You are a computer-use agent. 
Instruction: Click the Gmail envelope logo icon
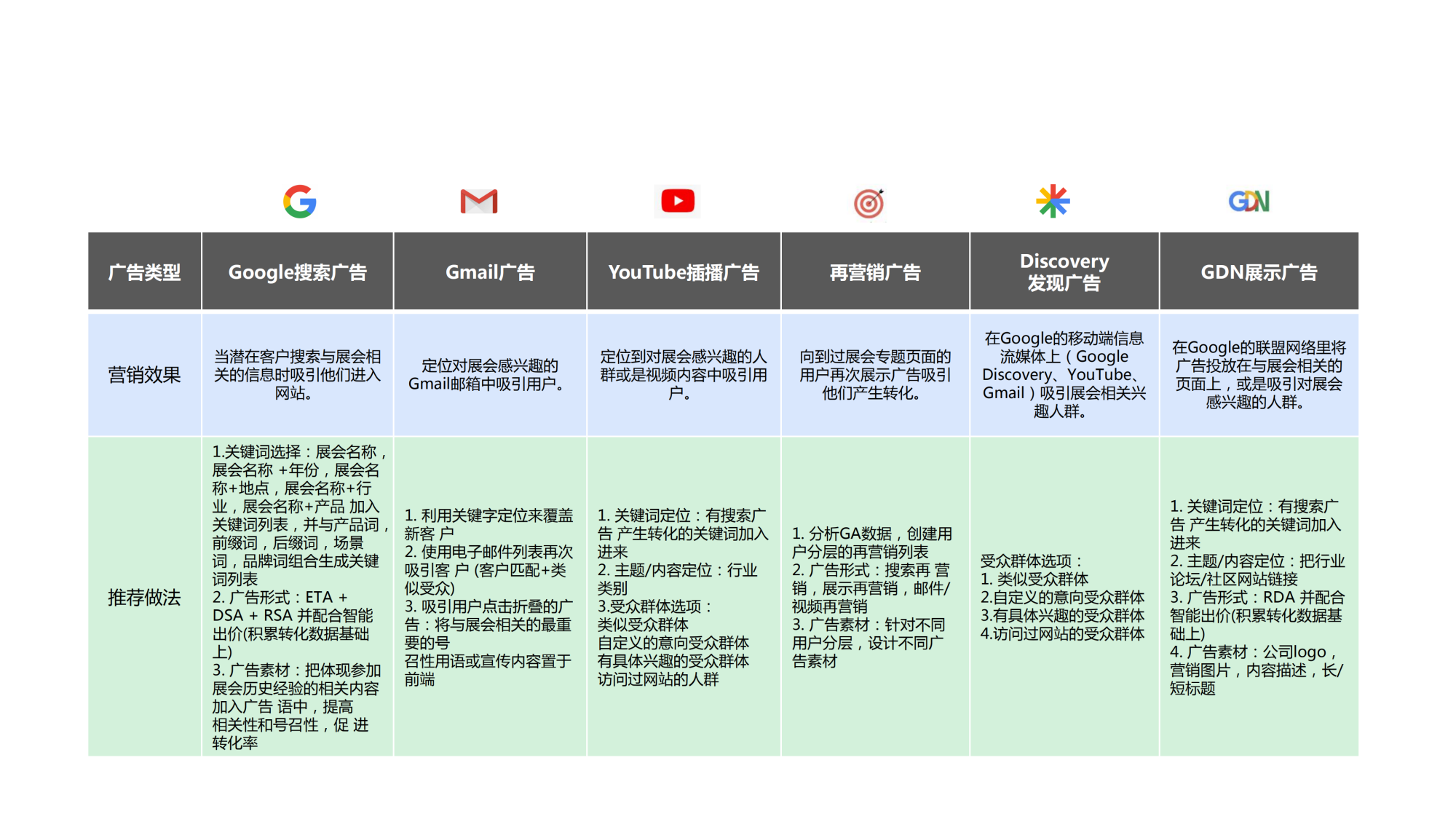pos(479,201)
